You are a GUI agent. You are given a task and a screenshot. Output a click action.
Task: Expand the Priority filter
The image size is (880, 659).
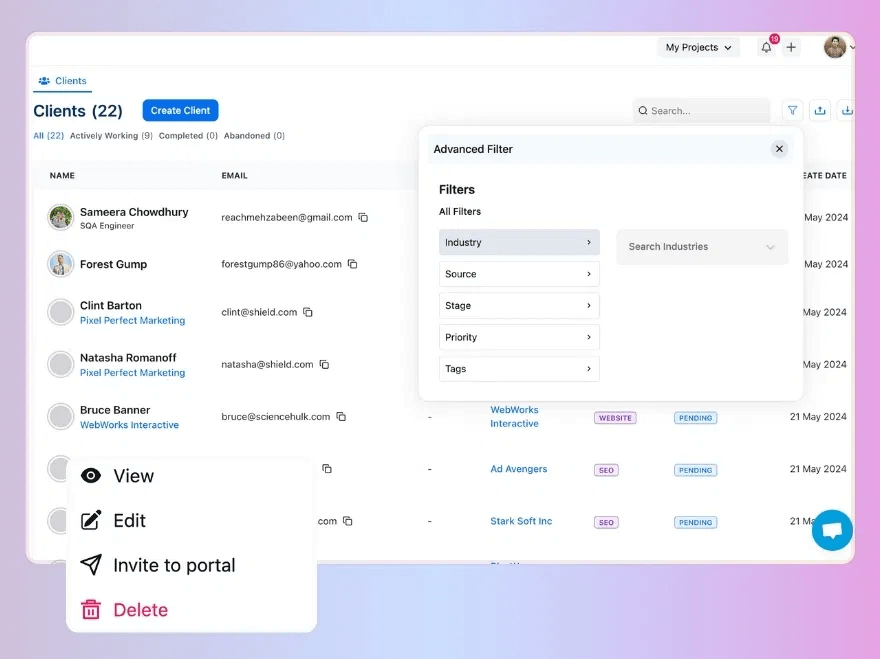pos(519,337)
